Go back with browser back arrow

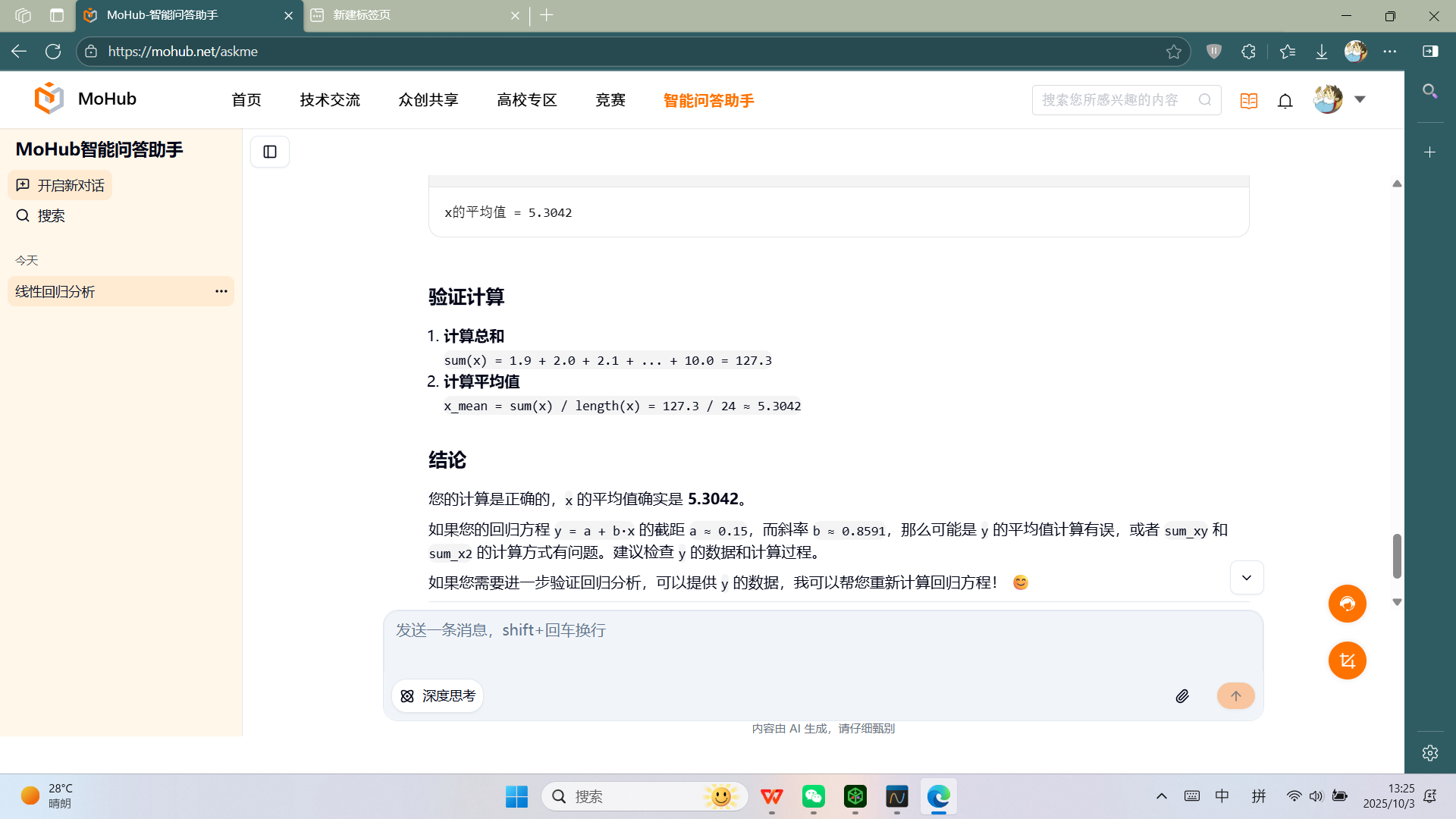click(19, 52)
